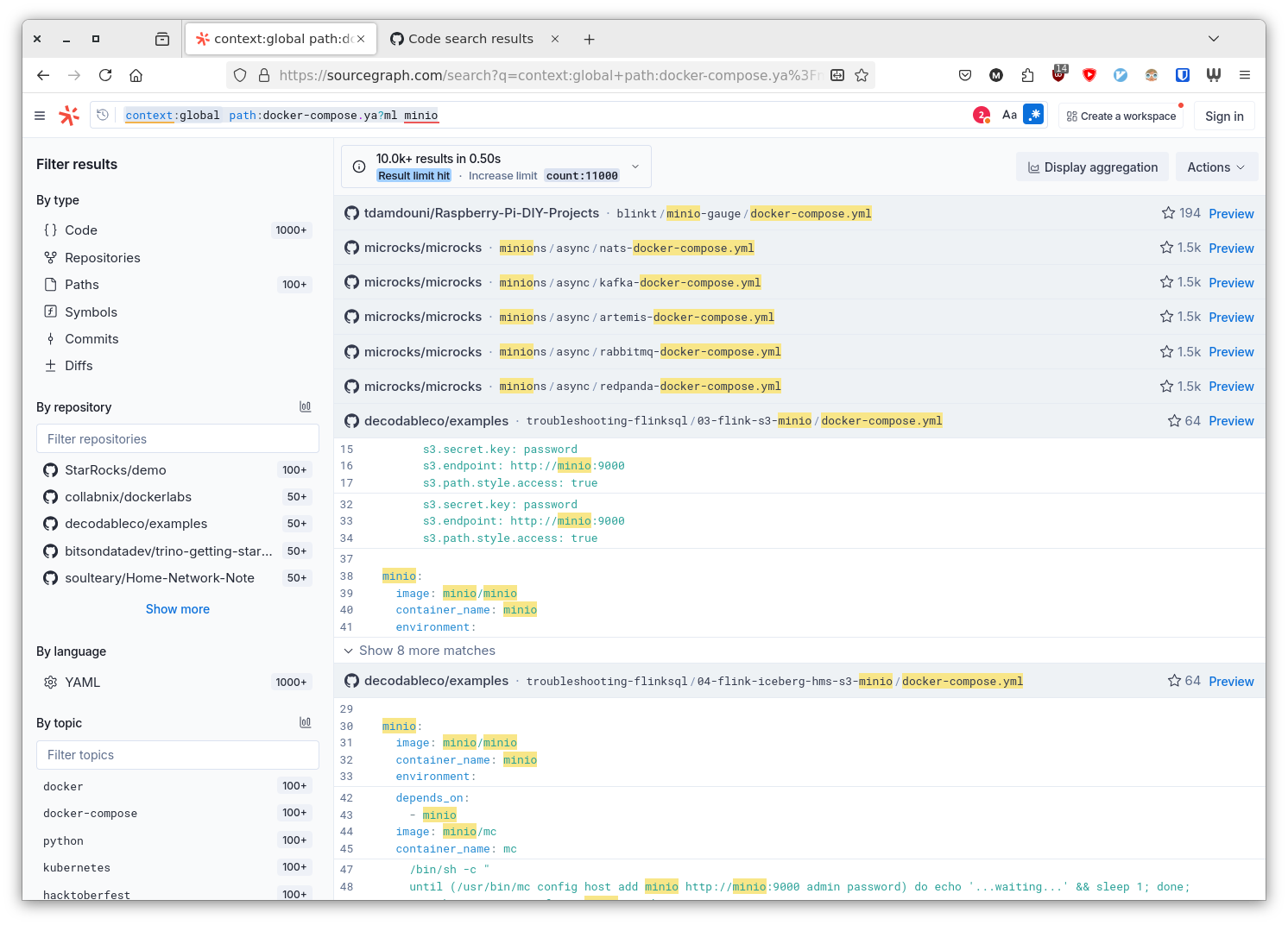Reload the page
Image resolution: width=1288 pixels, height=925 pixels.
105,75
